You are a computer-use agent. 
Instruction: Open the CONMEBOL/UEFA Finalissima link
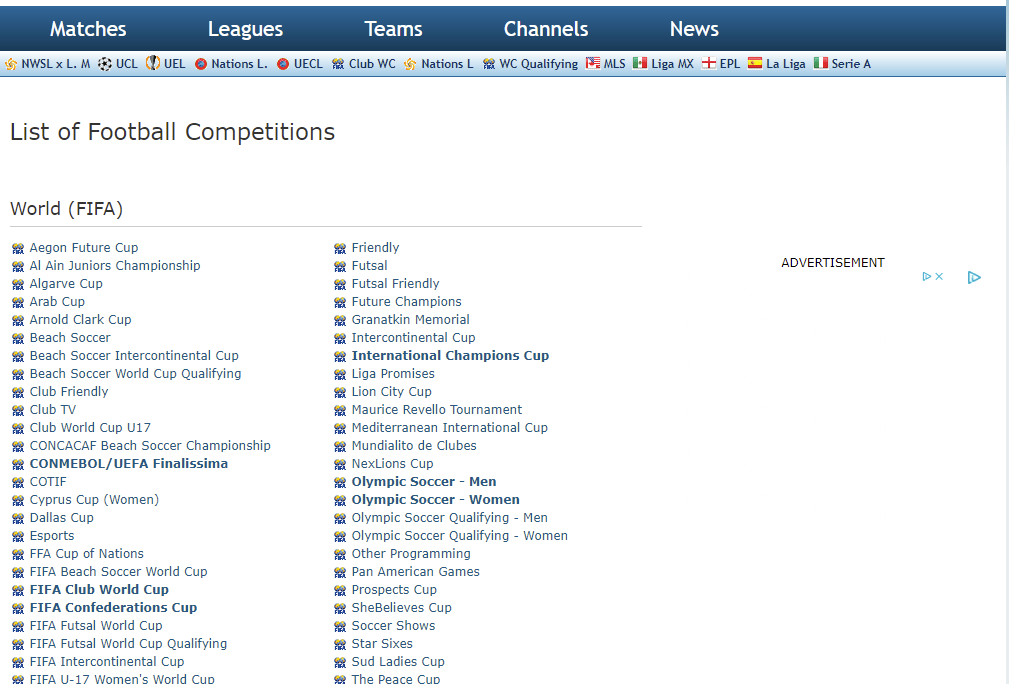tap(128, 464)
